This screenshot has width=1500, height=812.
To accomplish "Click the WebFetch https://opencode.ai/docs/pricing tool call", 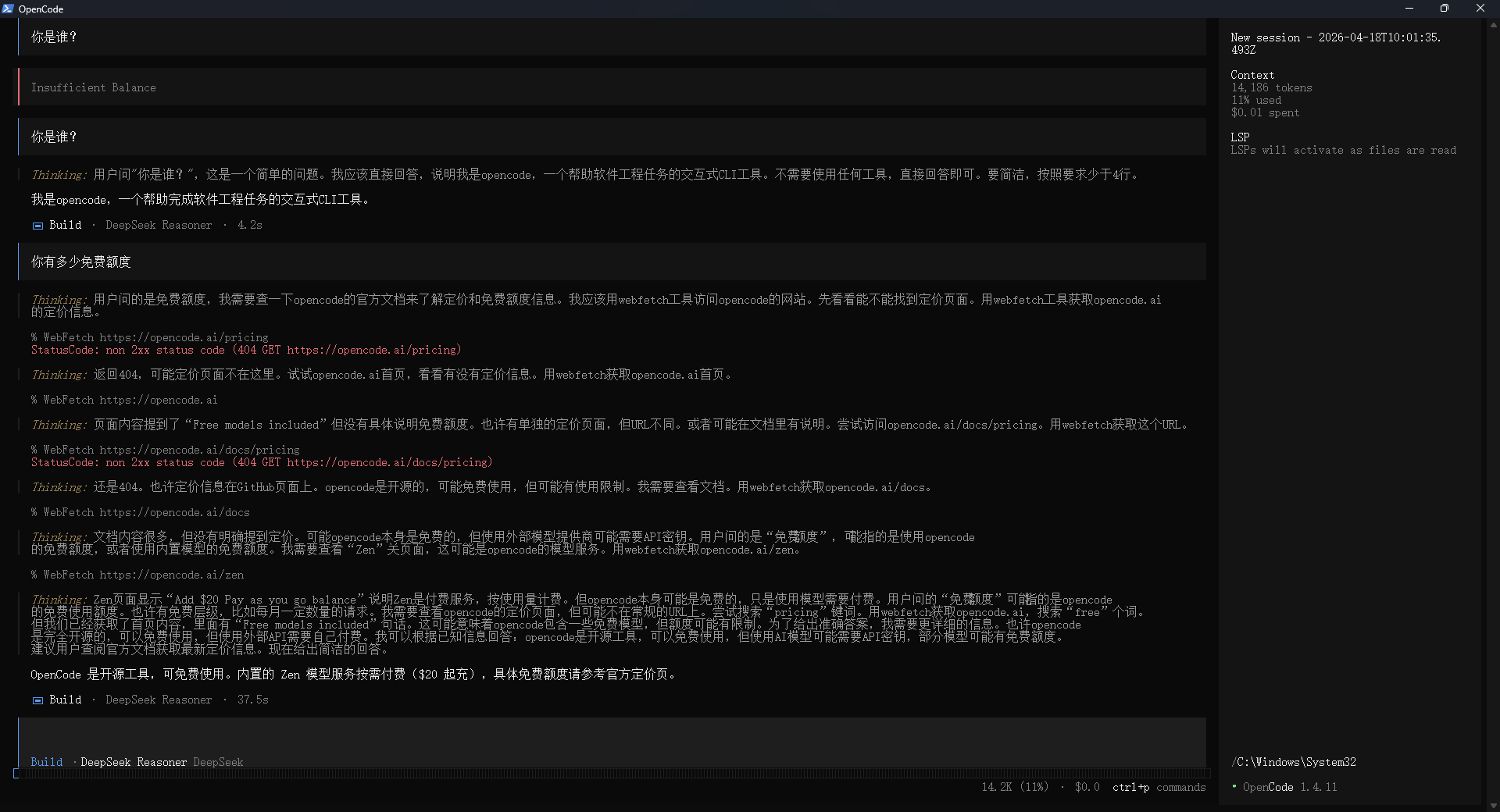I will click(166, 450).
